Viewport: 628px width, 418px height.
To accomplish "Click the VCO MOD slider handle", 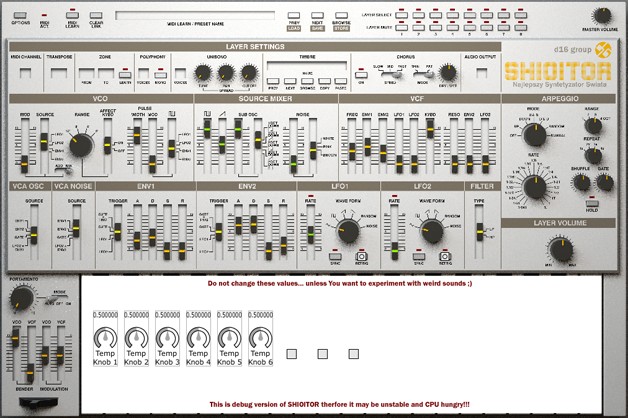I will [24, 164].
